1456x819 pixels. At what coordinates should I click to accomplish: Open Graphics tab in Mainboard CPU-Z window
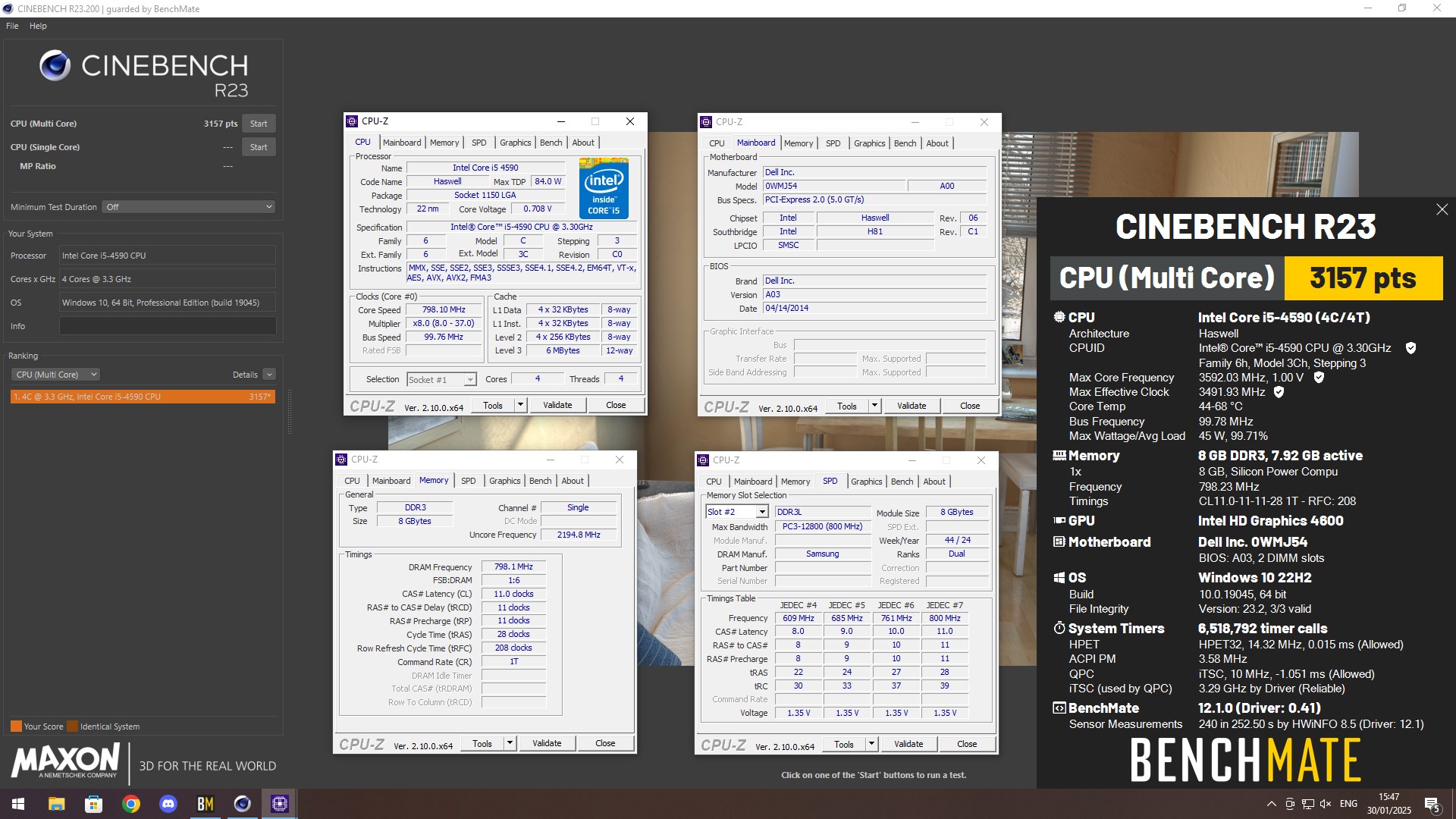pos(869,143)
